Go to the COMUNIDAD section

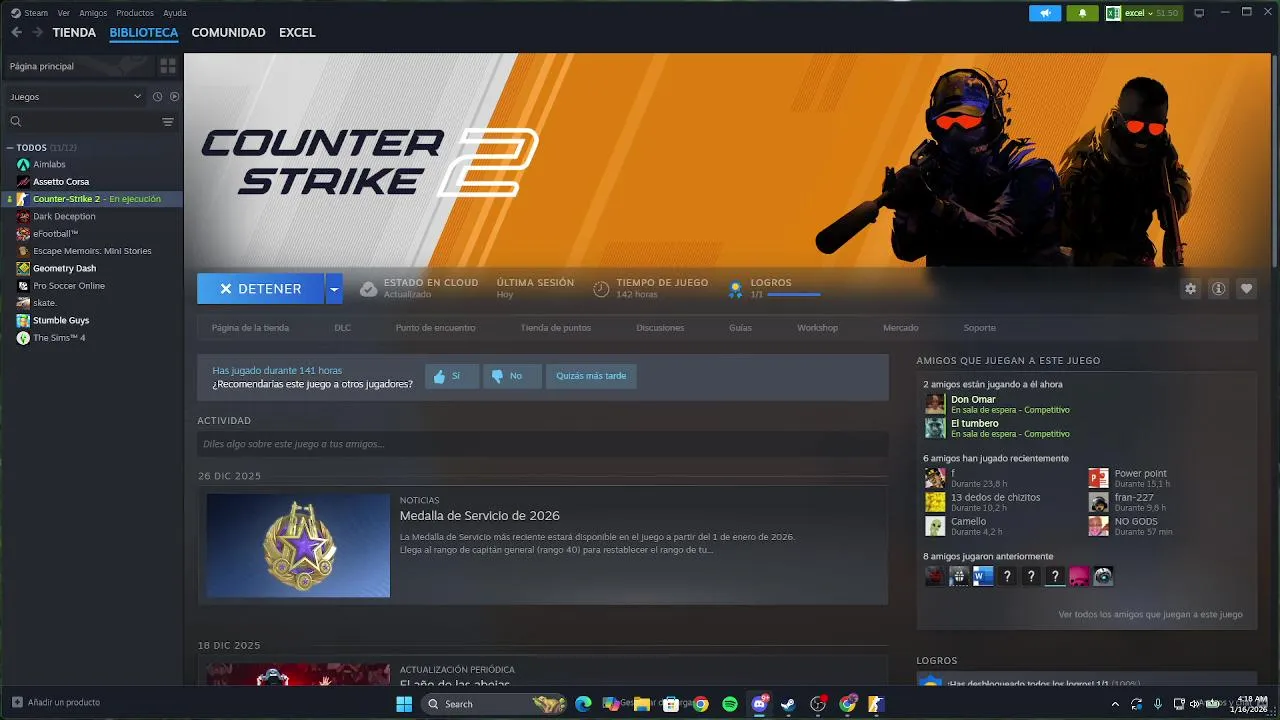(228, 33)
